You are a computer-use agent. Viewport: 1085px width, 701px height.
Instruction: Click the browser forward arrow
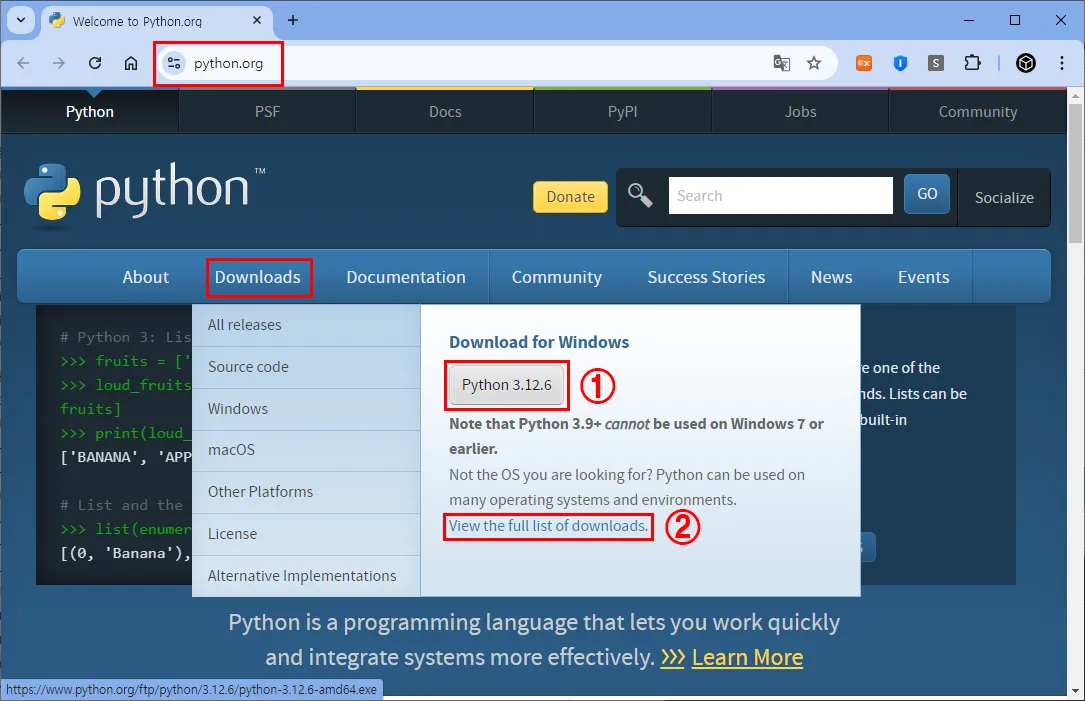[x=59, y=63]
